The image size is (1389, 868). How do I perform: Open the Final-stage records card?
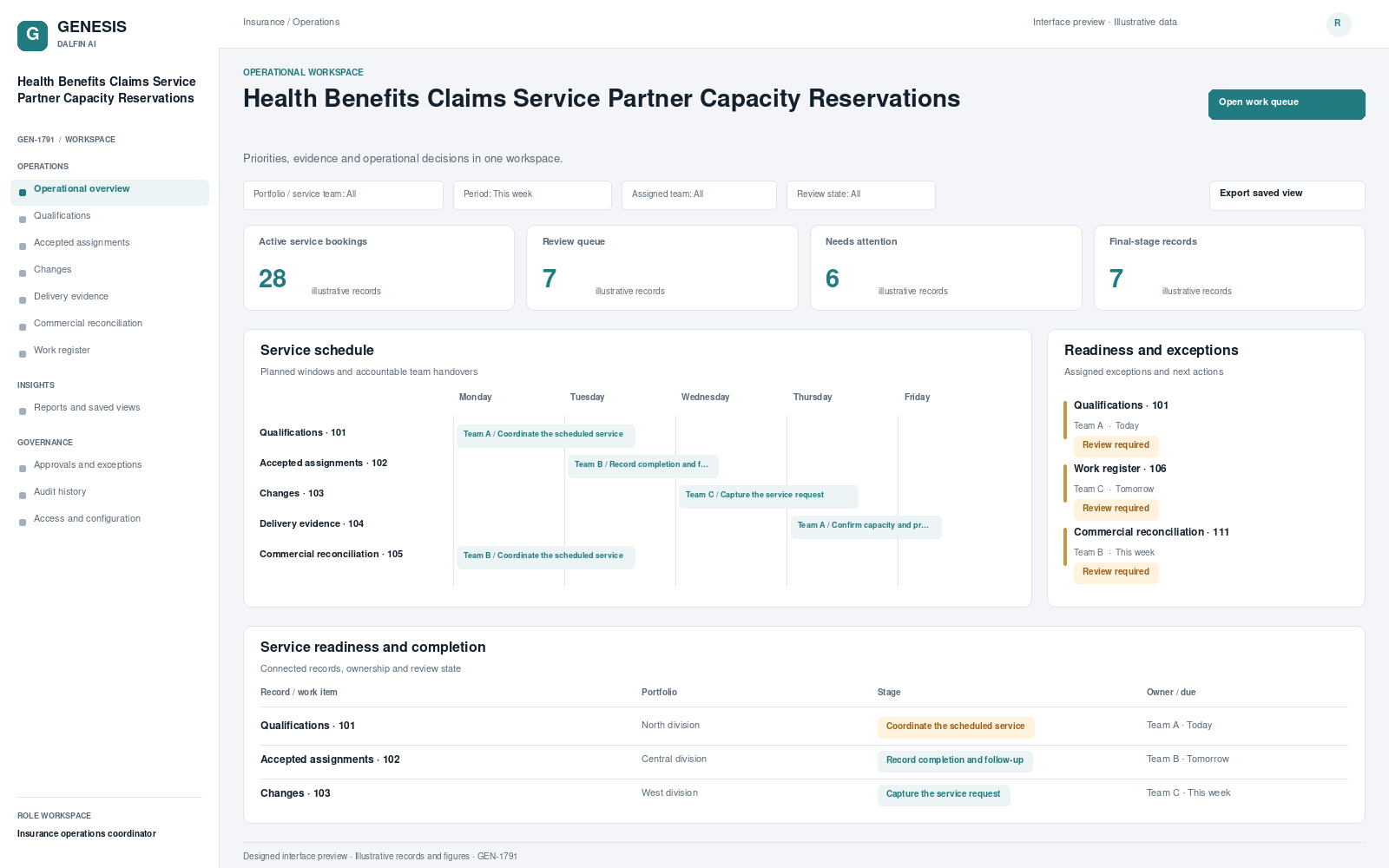click(x=1229, y=267)
